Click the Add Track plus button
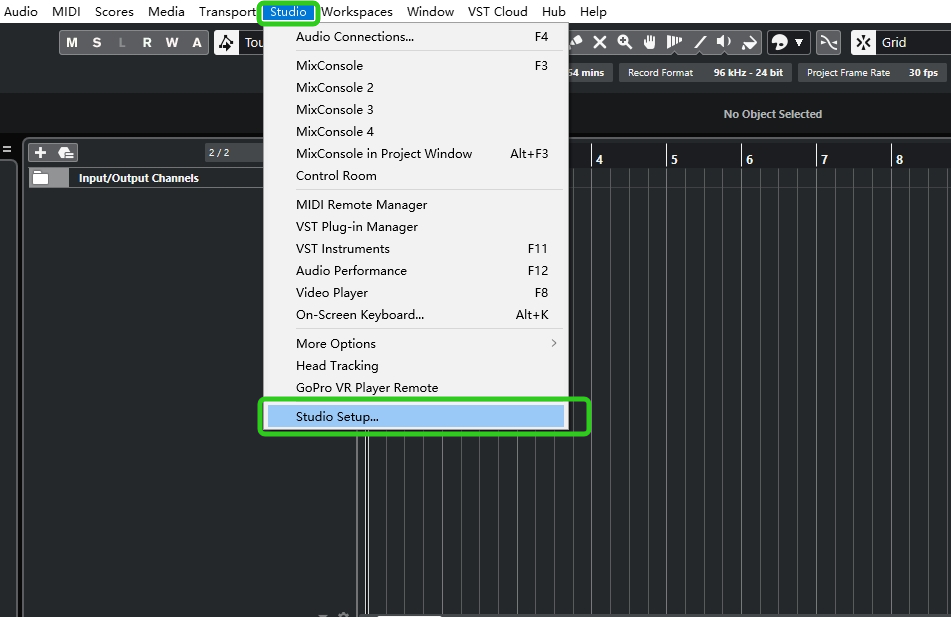 pyautogui.click(x=41, y=153)
